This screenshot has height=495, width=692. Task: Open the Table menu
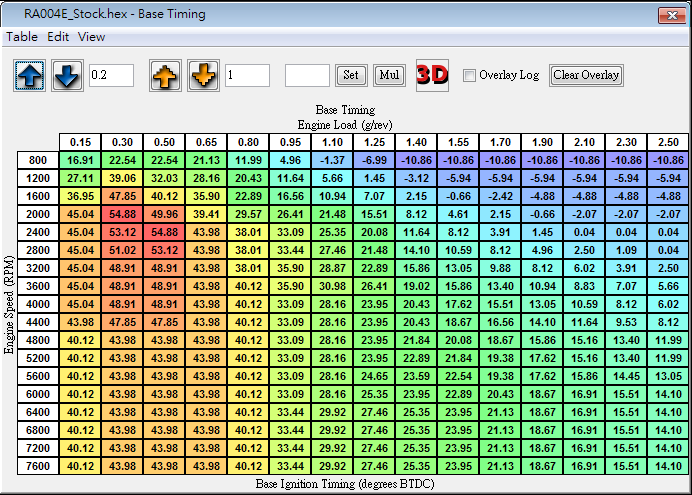22,37
